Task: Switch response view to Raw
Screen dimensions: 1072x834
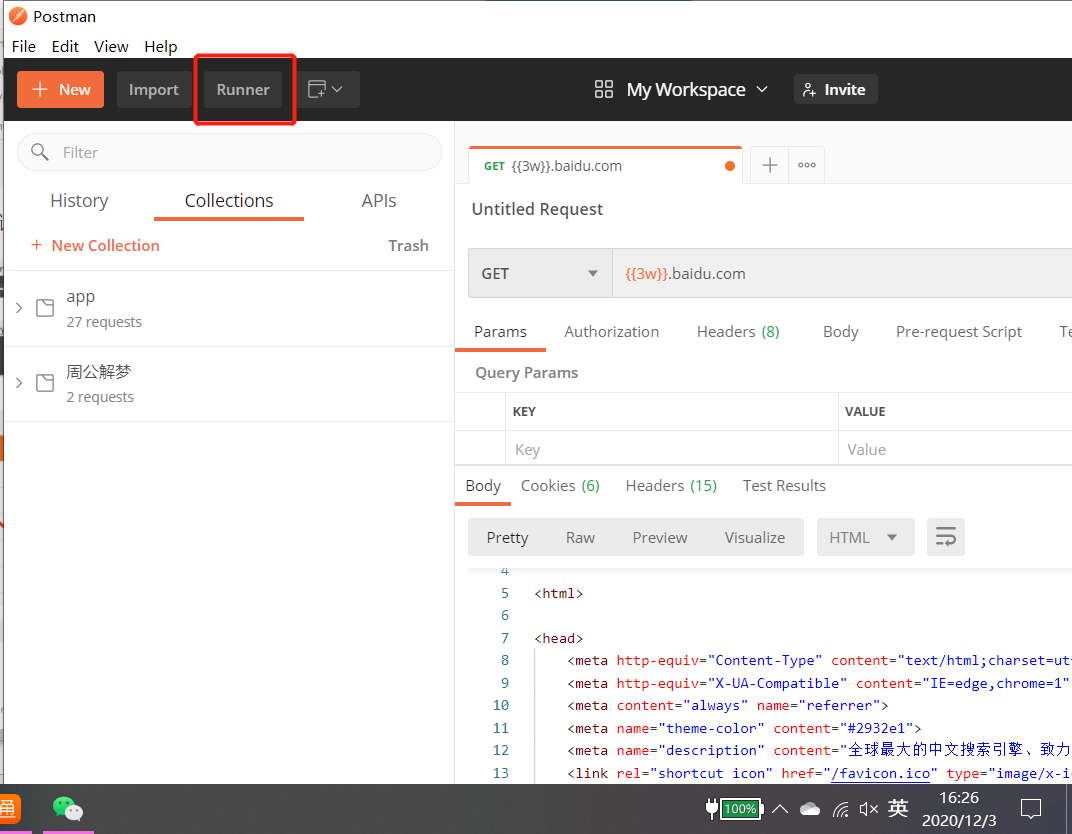Action: [580, 537]
